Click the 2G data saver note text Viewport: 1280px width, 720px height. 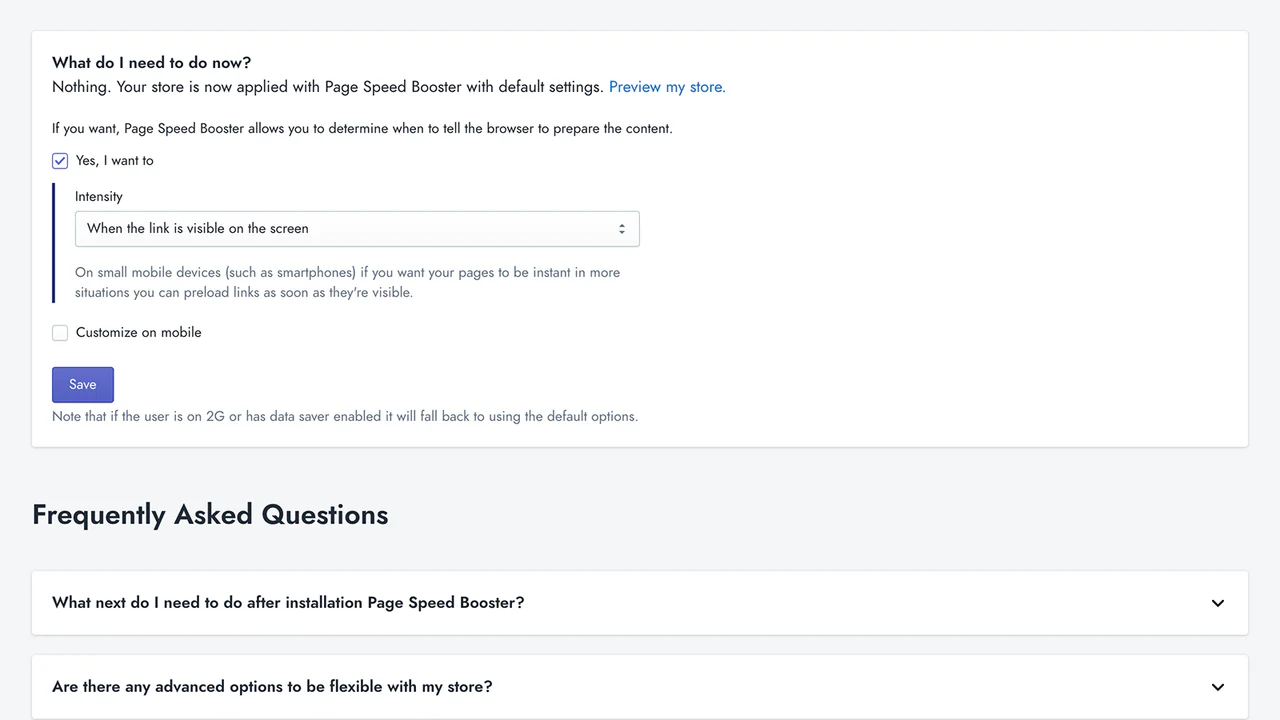coord(344,416)
